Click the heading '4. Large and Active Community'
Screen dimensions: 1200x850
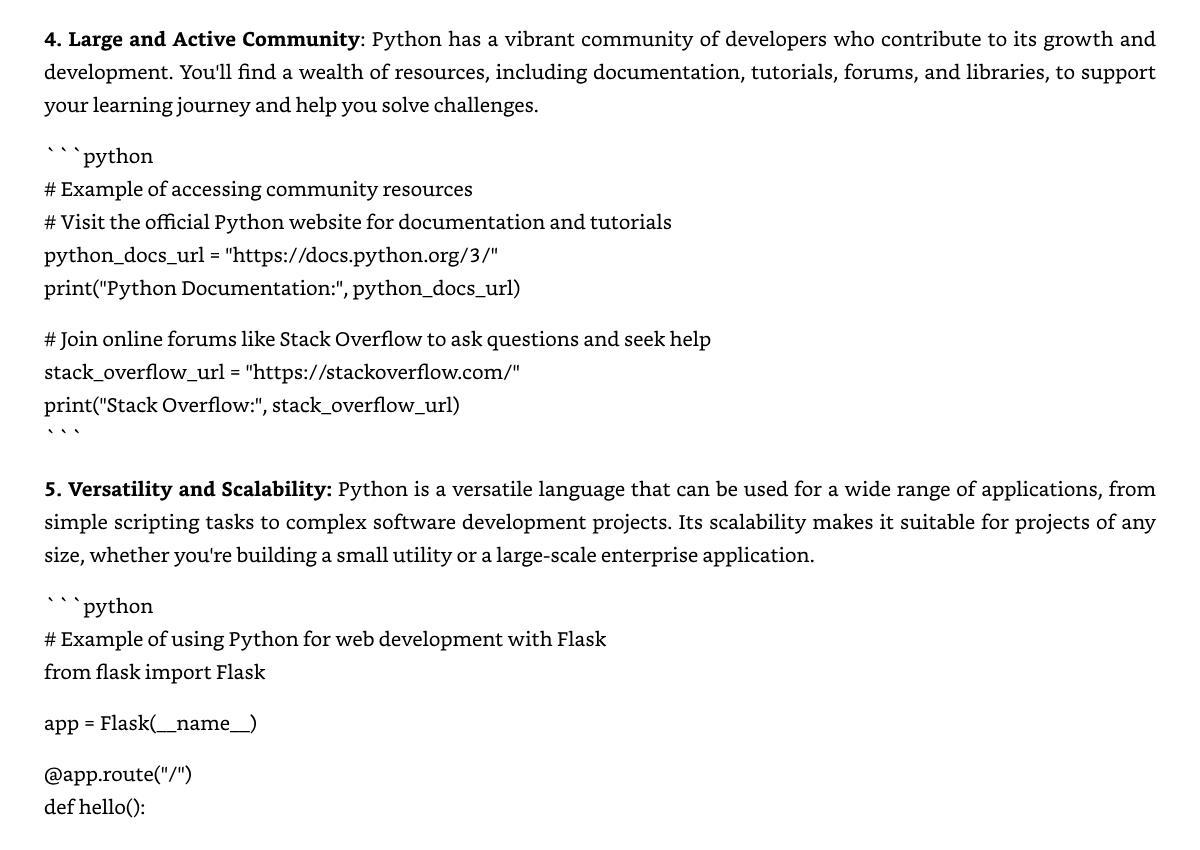(x=201, y=40)
